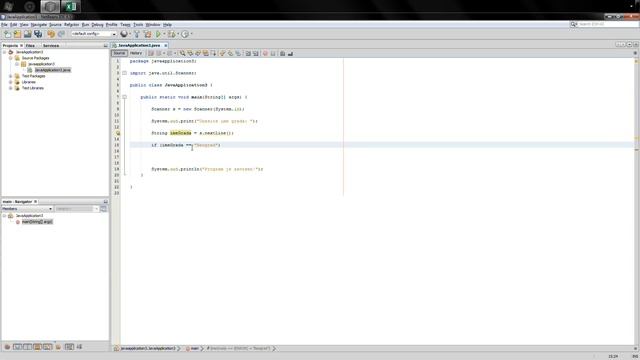Click the Stop Macro Recording icon
The image size is (640, 360).
[273, 53]
